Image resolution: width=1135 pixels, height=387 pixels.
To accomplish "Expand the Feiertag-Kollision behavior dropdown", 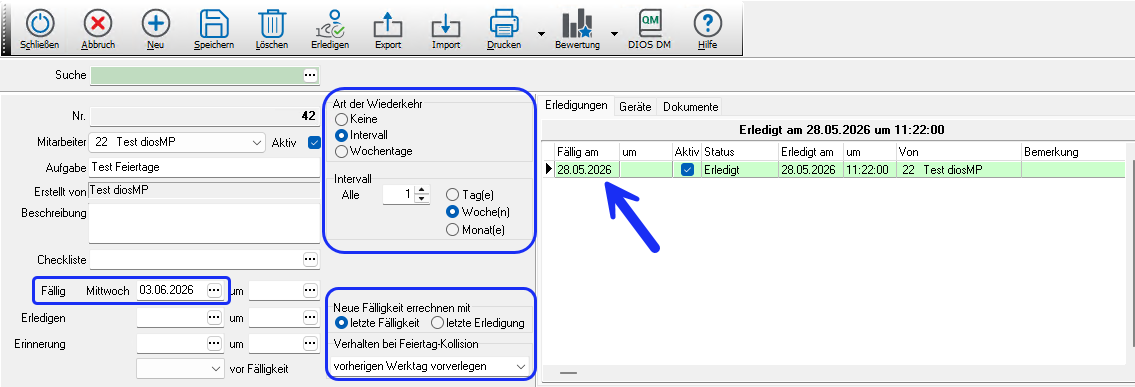I will [520, 367].
